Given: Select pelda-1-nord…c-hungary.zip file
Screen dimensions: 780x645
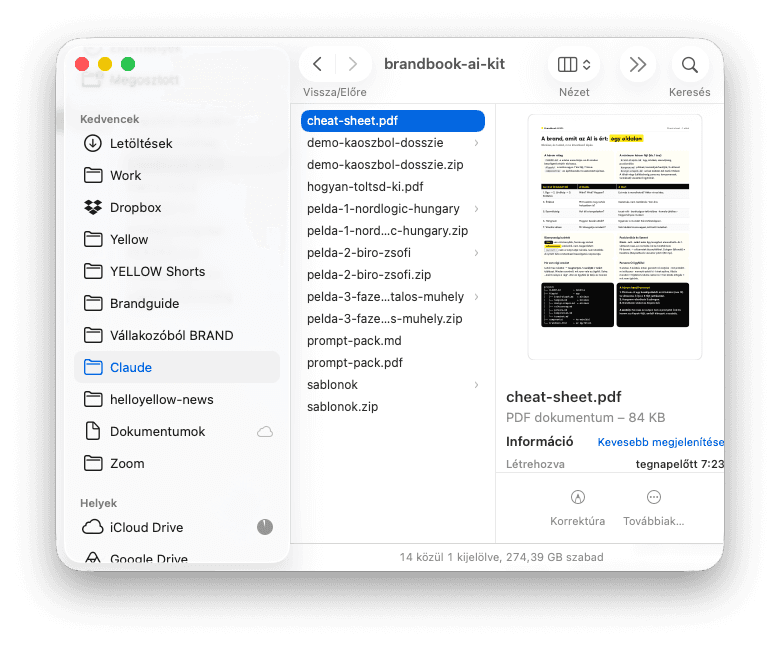Looking at the screenshot, I should tap(392, 231).
